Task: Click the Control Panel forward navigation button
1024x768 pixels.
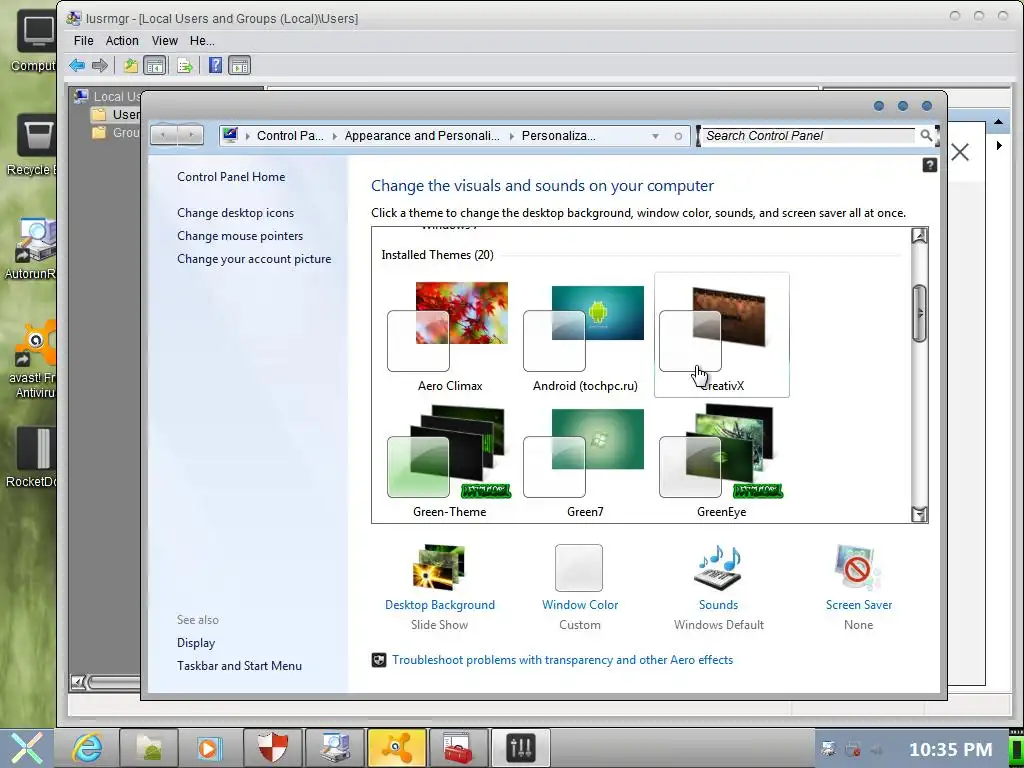Action: 190,135
